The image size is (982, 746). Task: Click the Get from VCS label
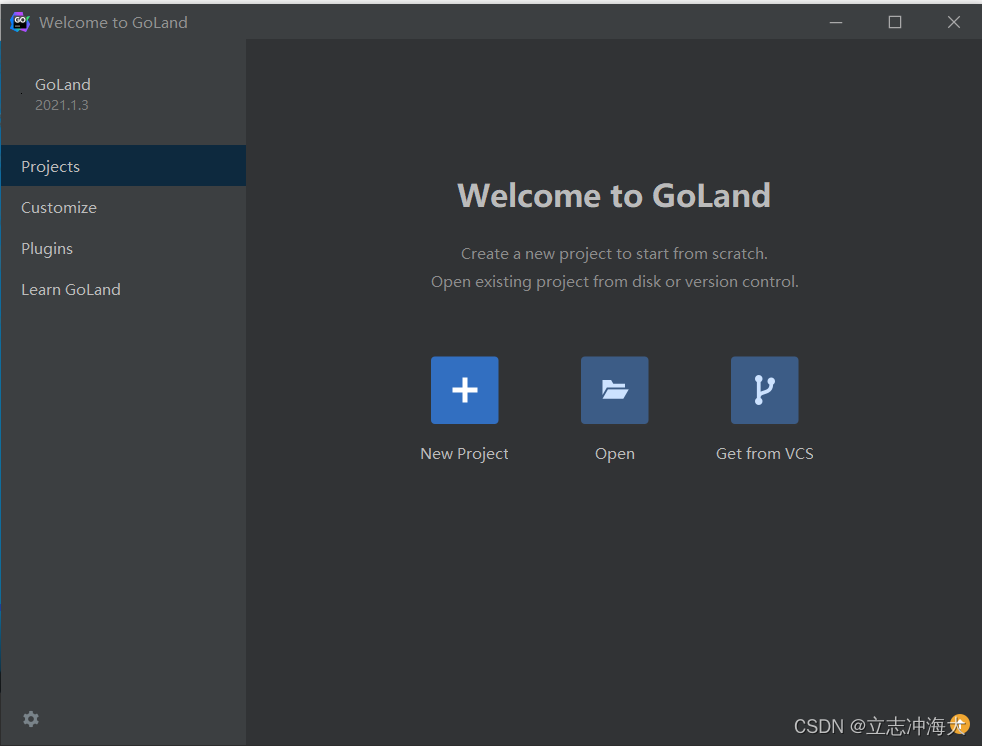(765, 453)
